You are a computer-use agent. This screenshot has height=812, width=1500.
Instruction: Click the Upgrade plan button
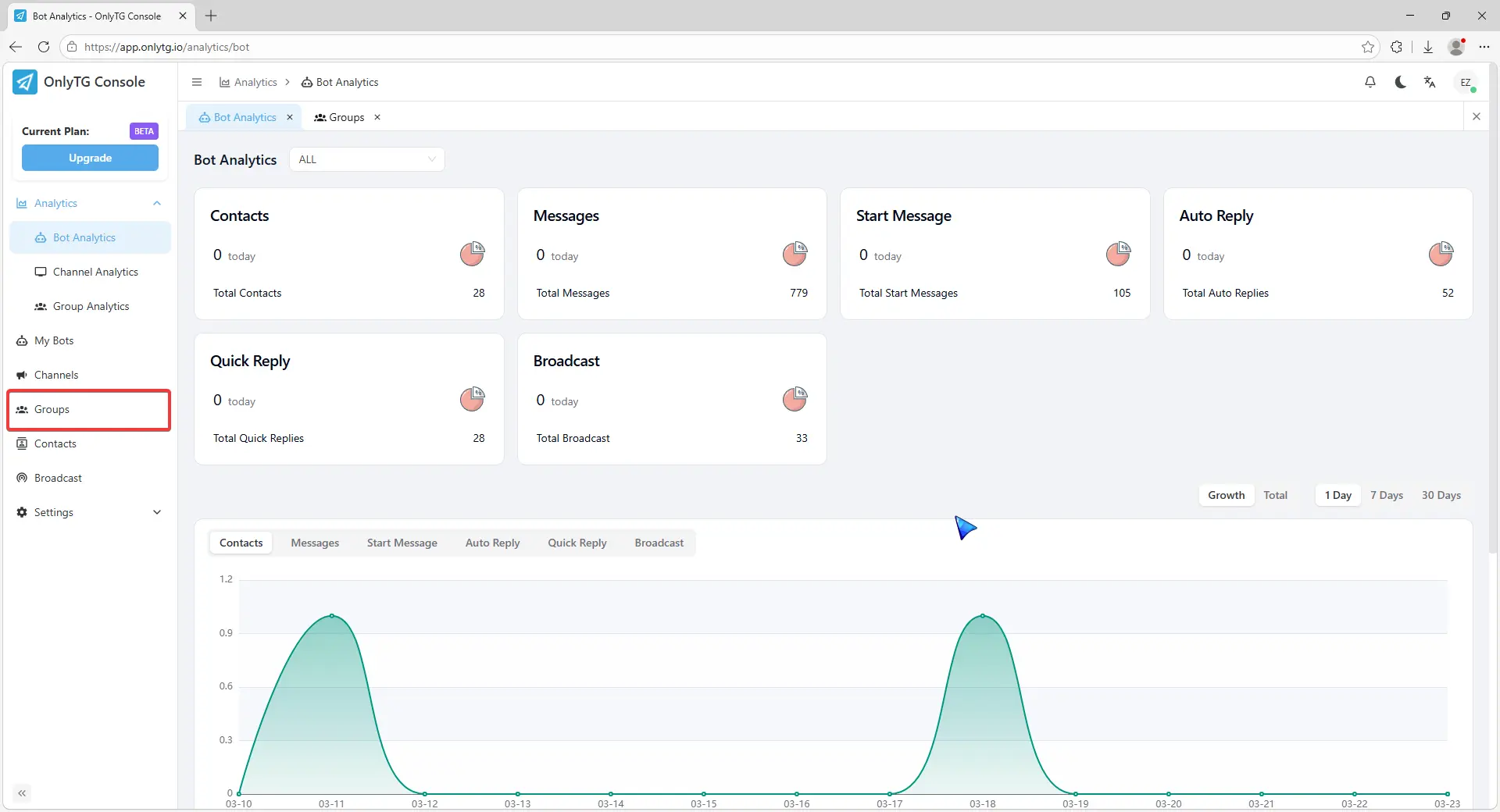pyautogui.click(x=90, y=158)
